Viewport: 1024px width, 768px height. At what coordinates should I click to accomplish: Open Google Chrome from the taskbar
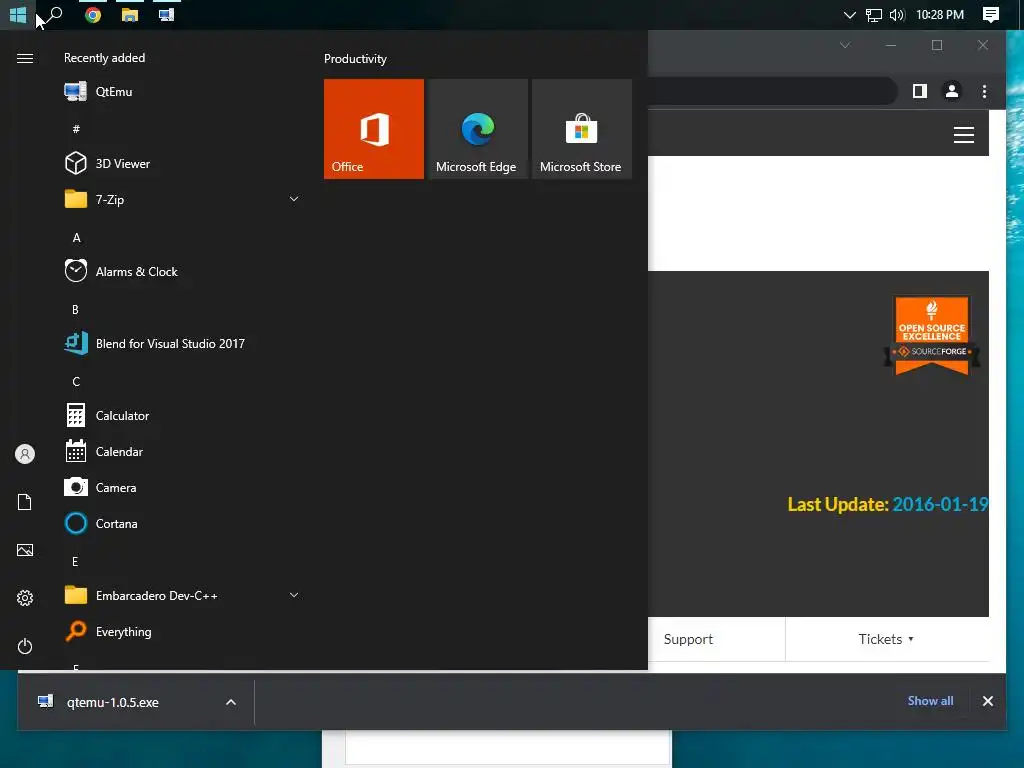(93, 14)
